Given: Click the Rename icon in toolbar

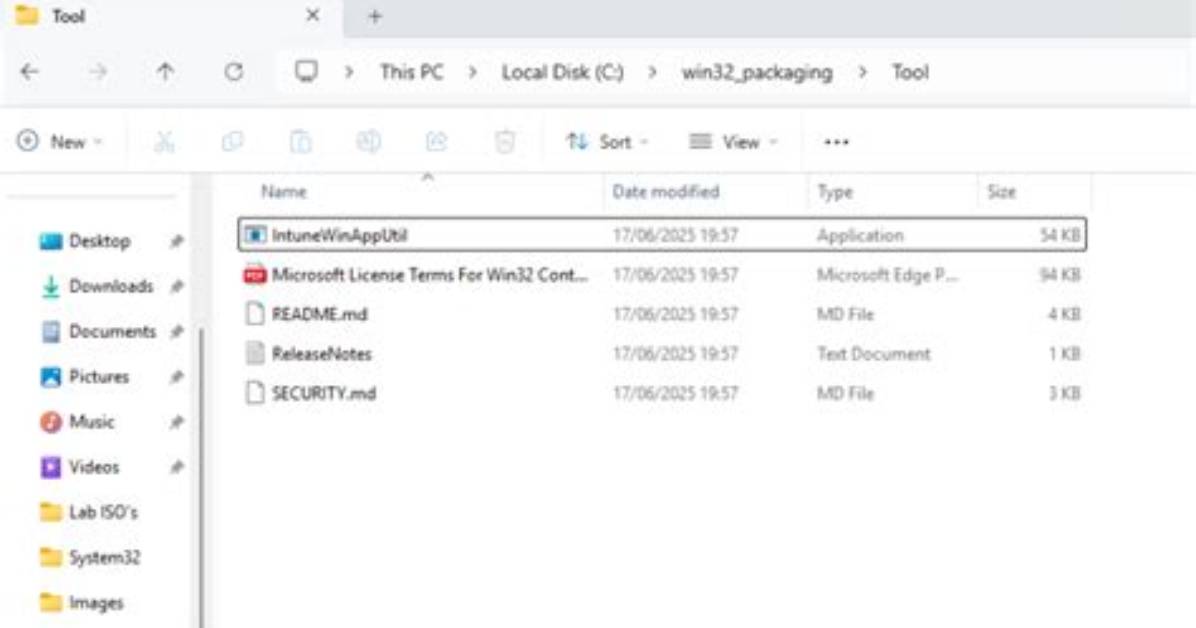Looking at the screenshot, I should click(368, 142).
